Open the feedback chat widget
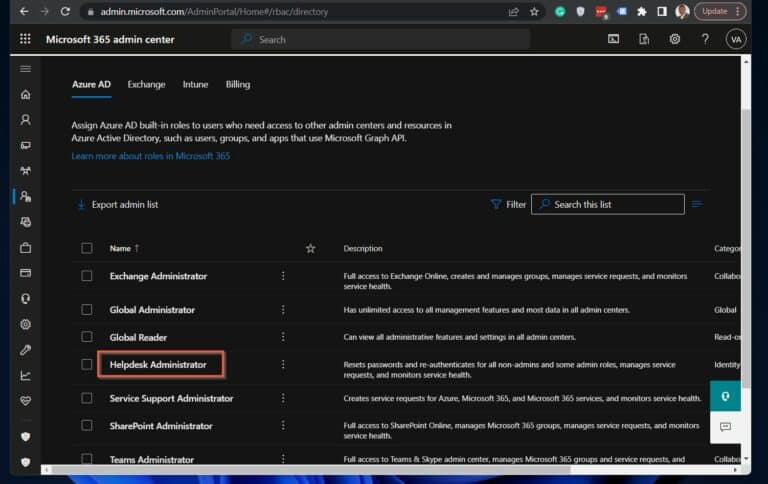 point(725,427)
